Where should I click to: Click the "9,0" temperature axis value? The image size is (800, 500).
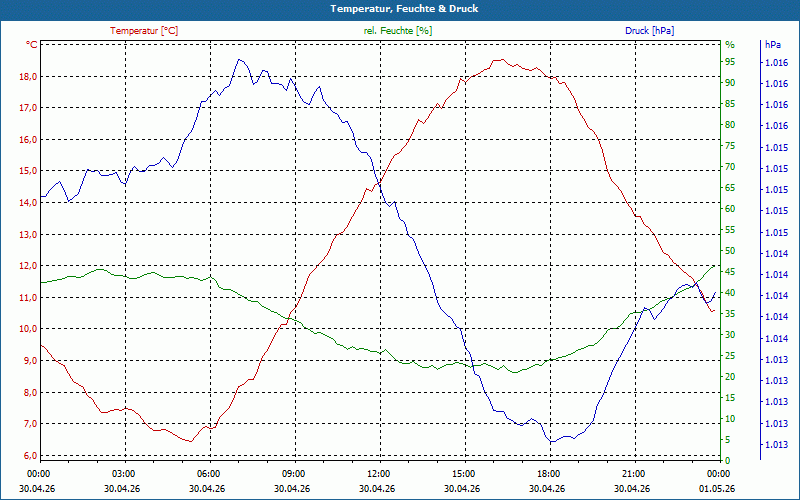[31, 361]
